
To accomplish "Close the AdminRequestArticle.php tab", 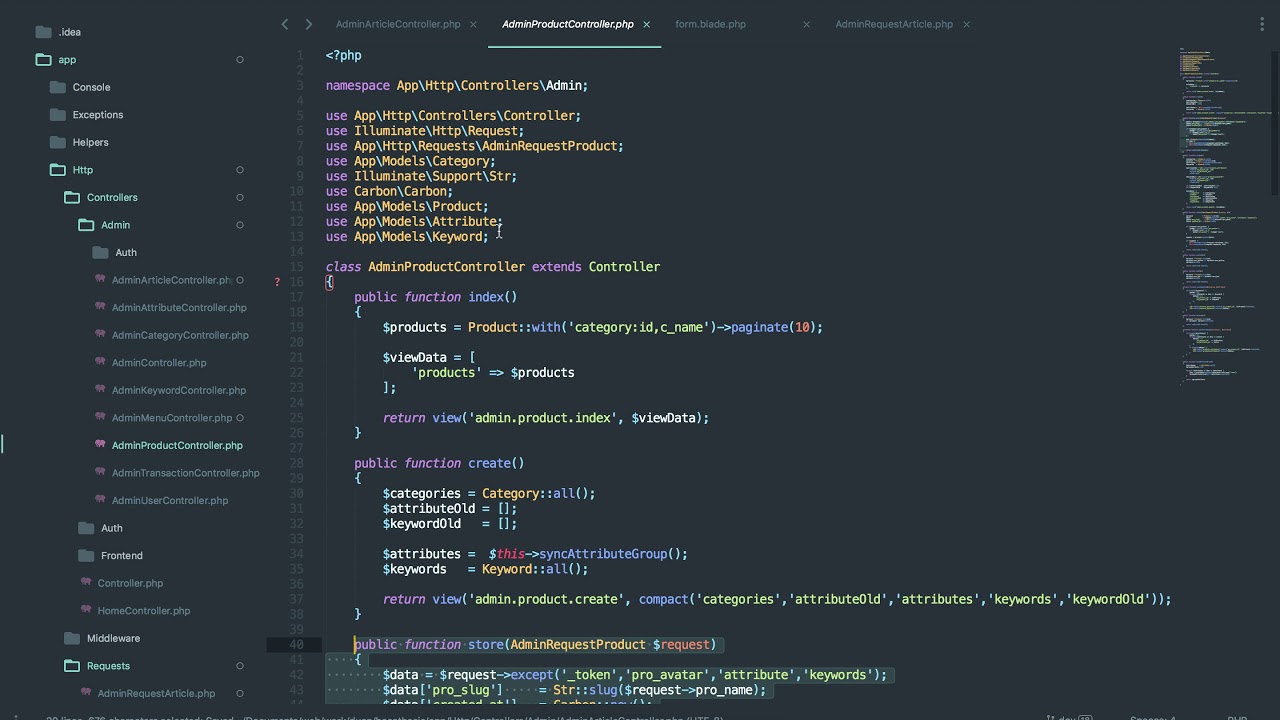I will (966, 24).
